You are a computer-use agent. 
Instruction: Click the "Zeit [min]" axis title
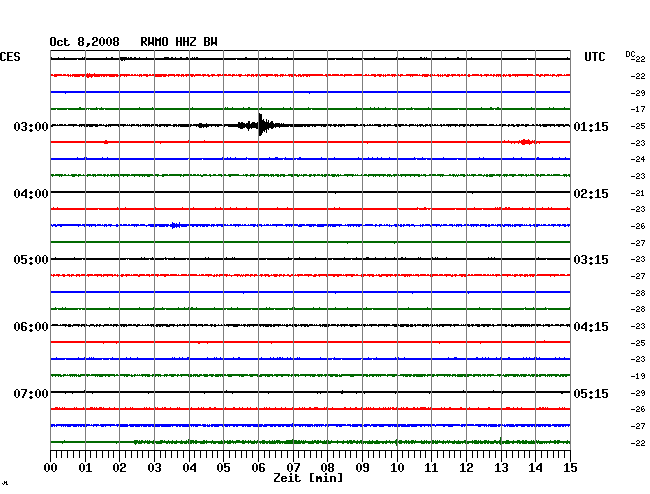click(x=308, y=478)
